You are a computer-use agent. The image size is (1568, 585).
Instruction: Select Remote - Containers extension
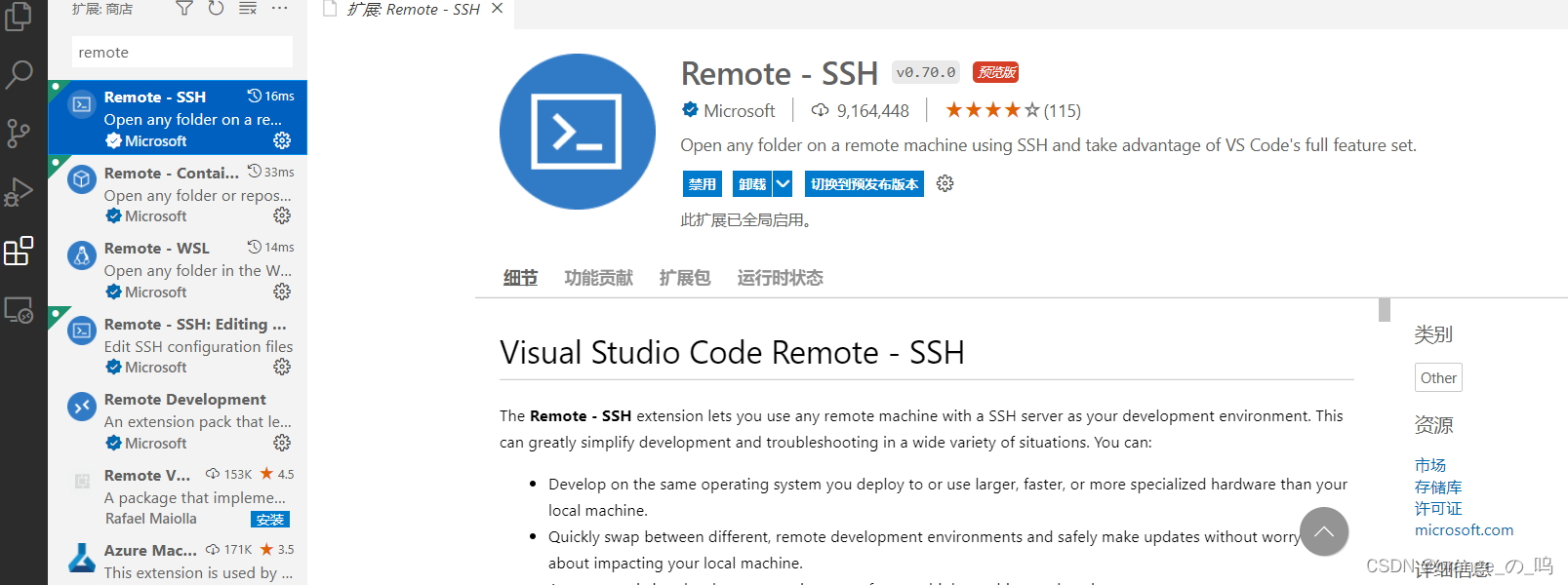178,193
